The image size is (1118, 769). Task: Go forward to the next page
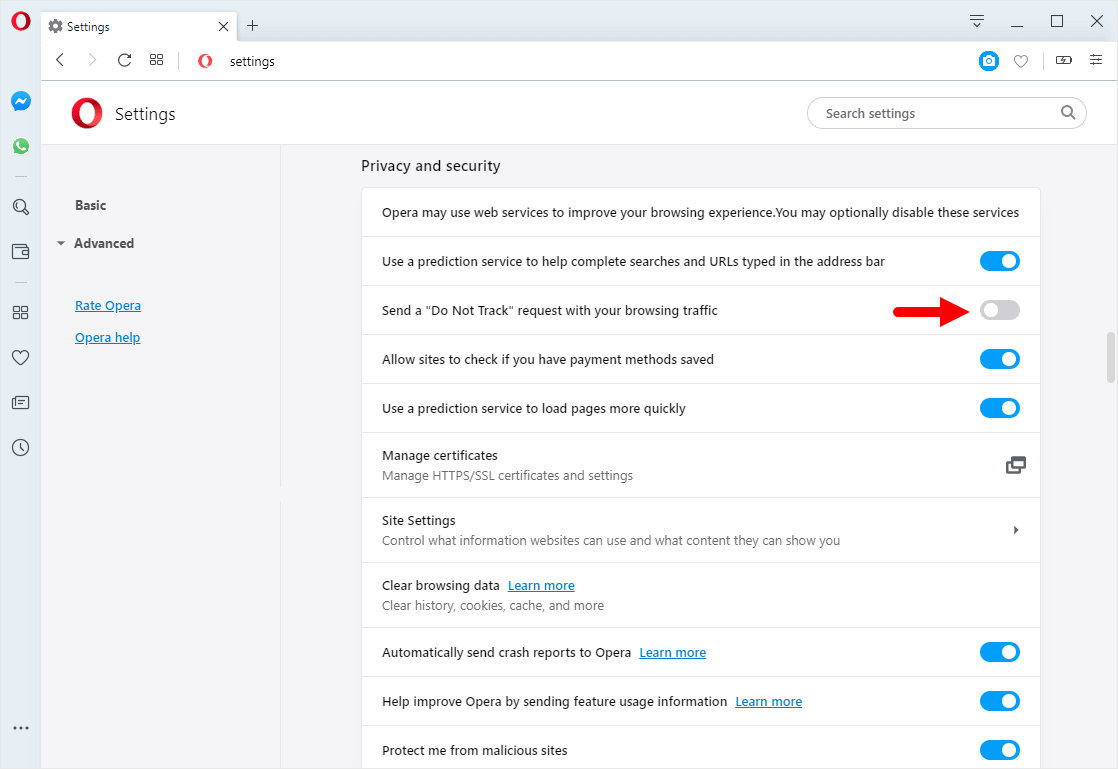(x=92, y=60)
